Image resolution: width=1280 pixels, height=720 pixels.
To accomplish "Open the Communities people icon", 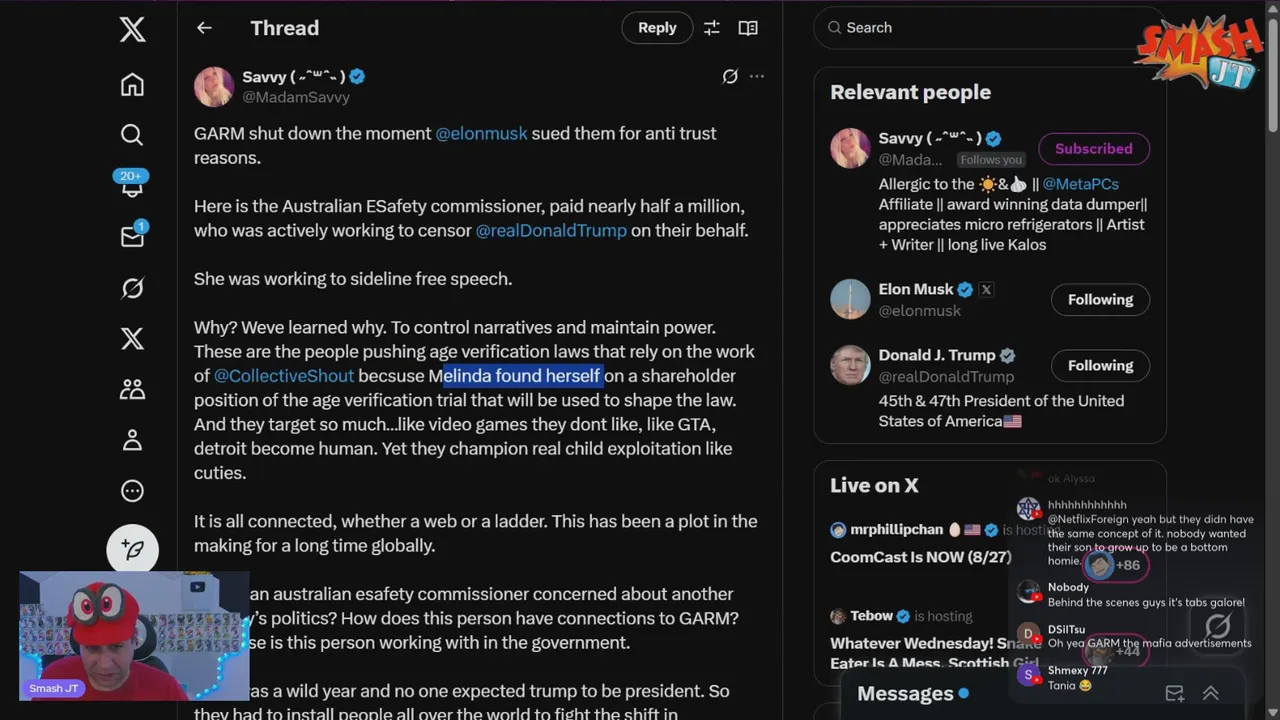I will (x=132, y=389).
